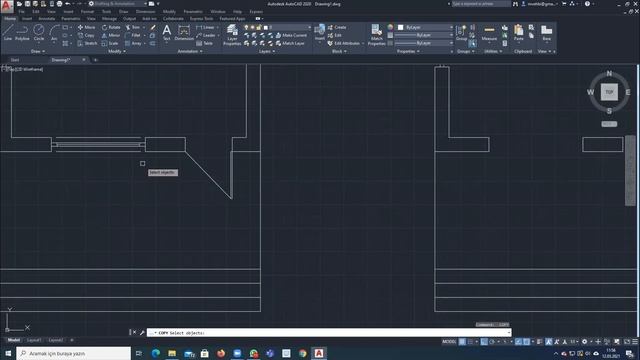Expand the Modify panel
Image resolution: width=640 pixels, height=360 pixels.
(117, 51)
